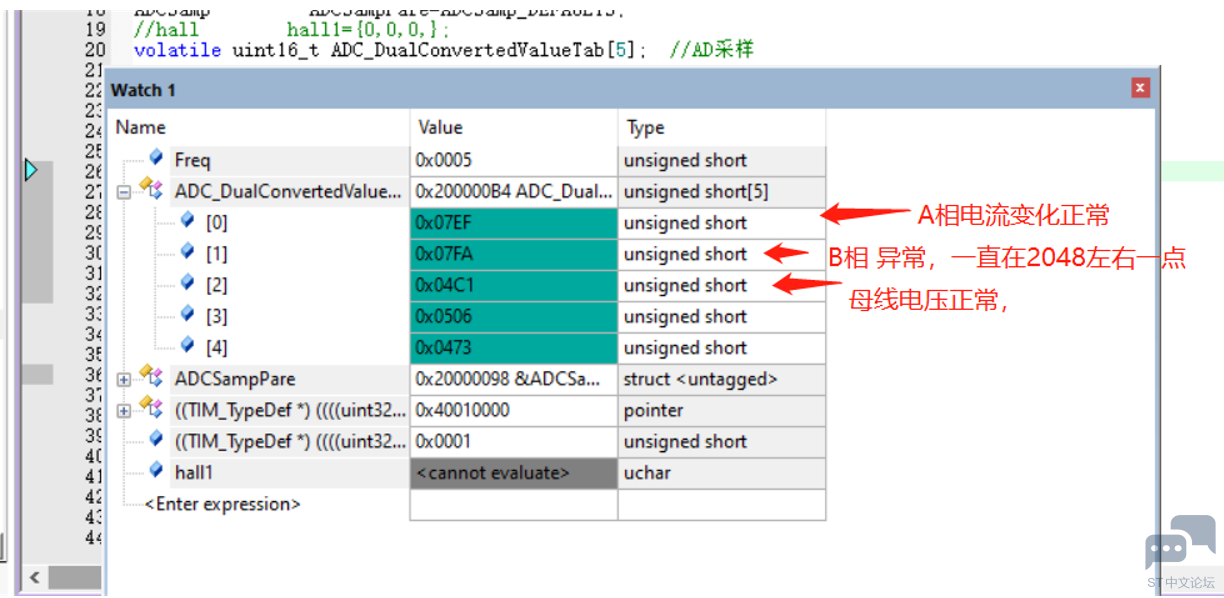1224x598 pixels.
Task: Click the watch variable icon next to hall1
Action: (x=156, y=473)
